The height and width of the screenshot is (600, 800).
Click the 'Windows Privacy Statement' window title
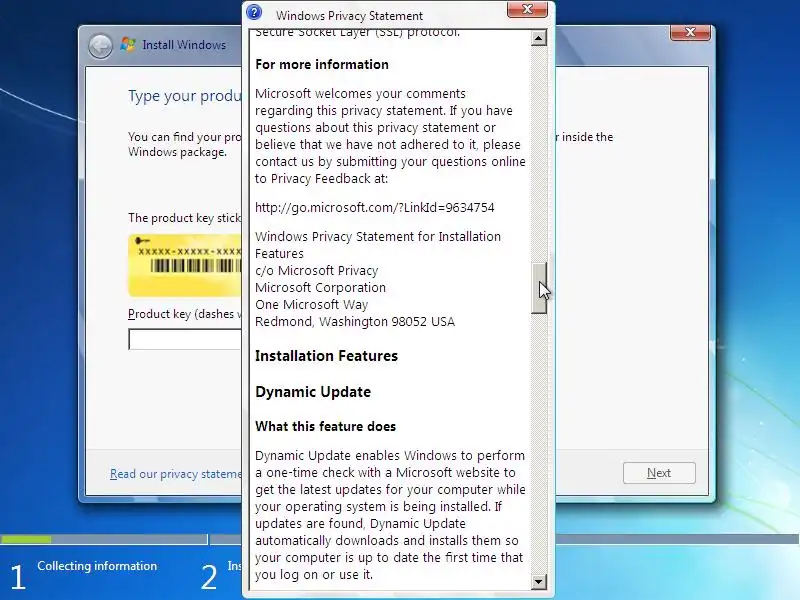pos(349,16)
